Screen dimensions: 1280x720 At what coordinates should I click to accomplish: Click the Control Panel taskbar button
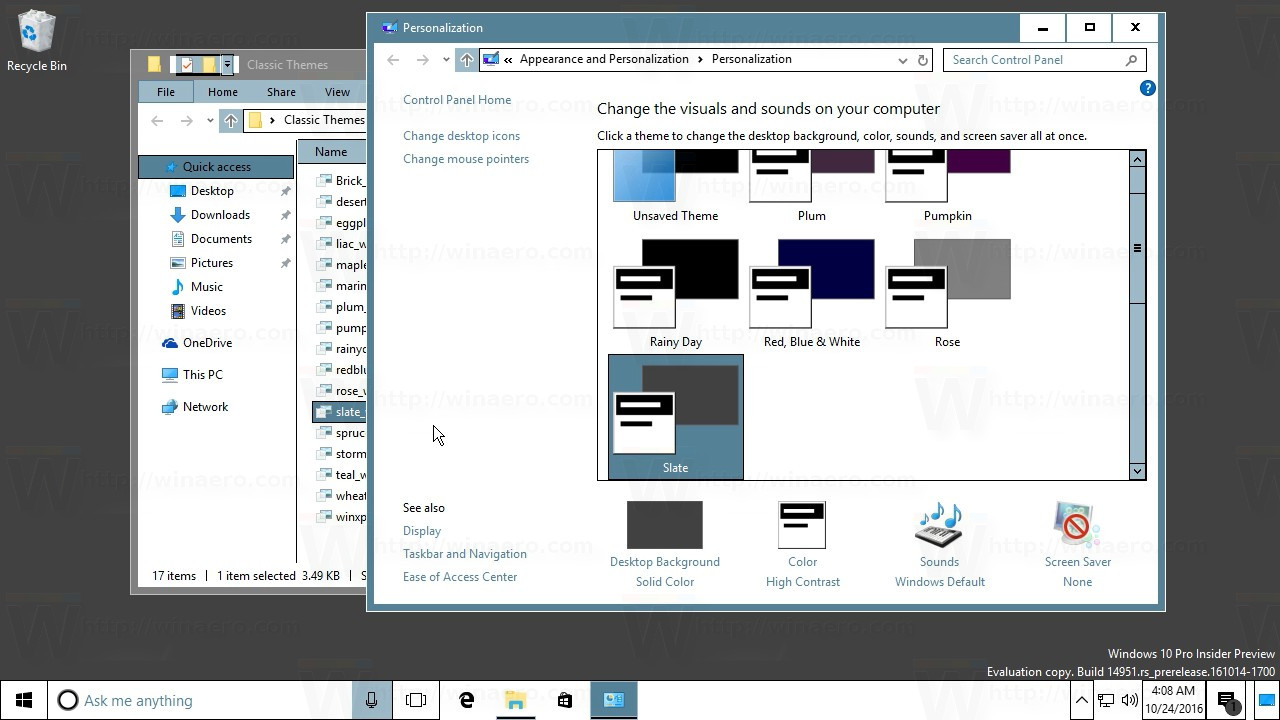tap(614, 700)
